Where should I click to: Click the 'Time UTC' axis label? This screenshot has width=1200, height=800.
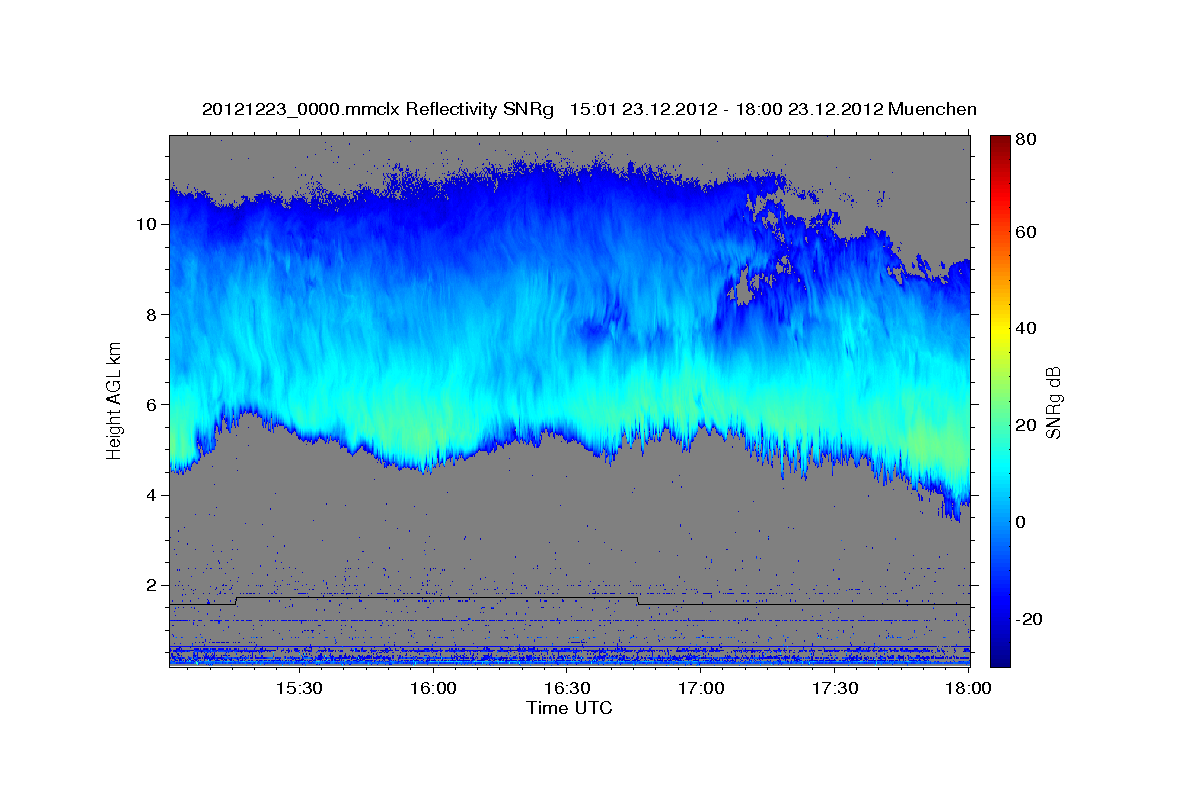[569, 708]
